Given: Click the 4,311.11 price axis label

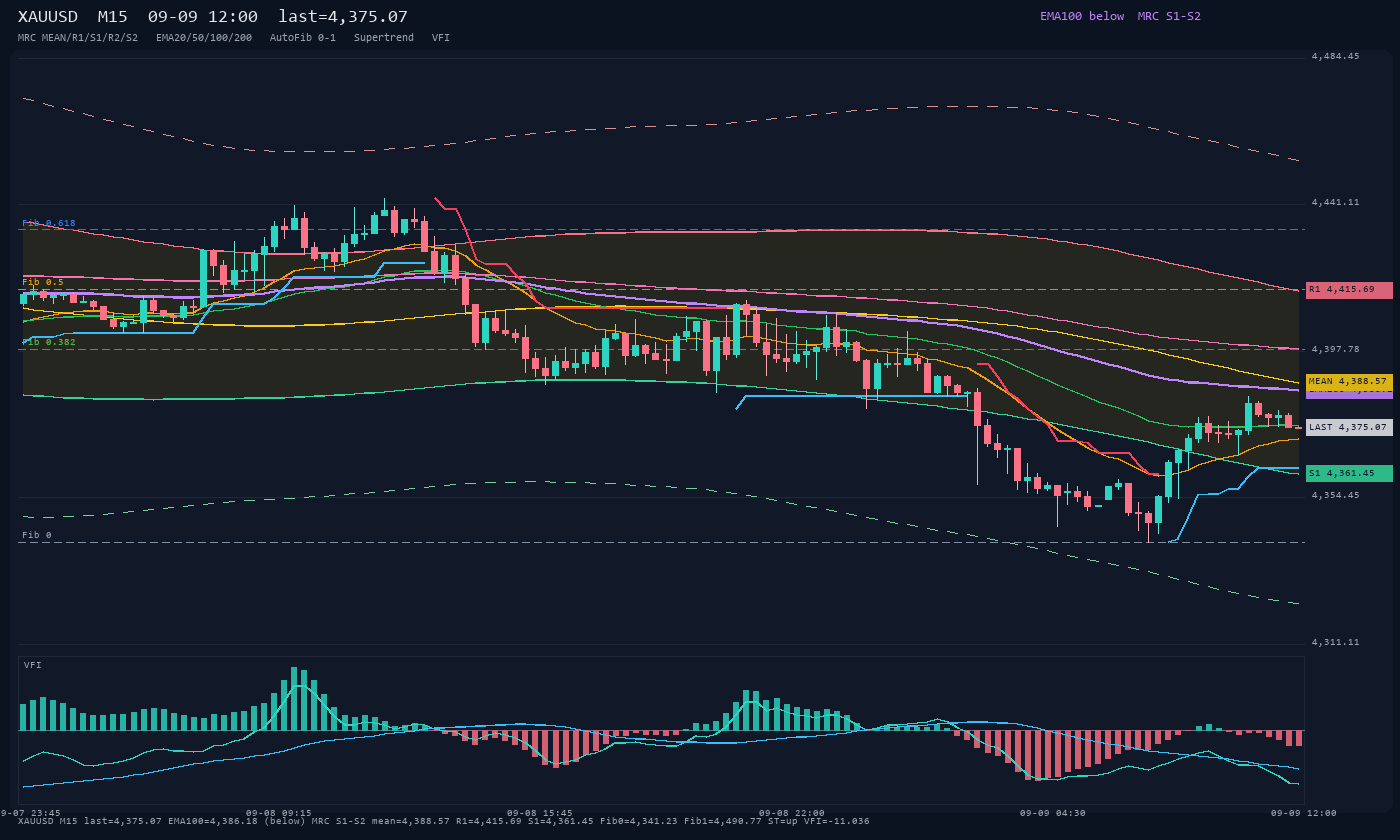Looking at the screenshot, I should click(x=1335, y=643).
